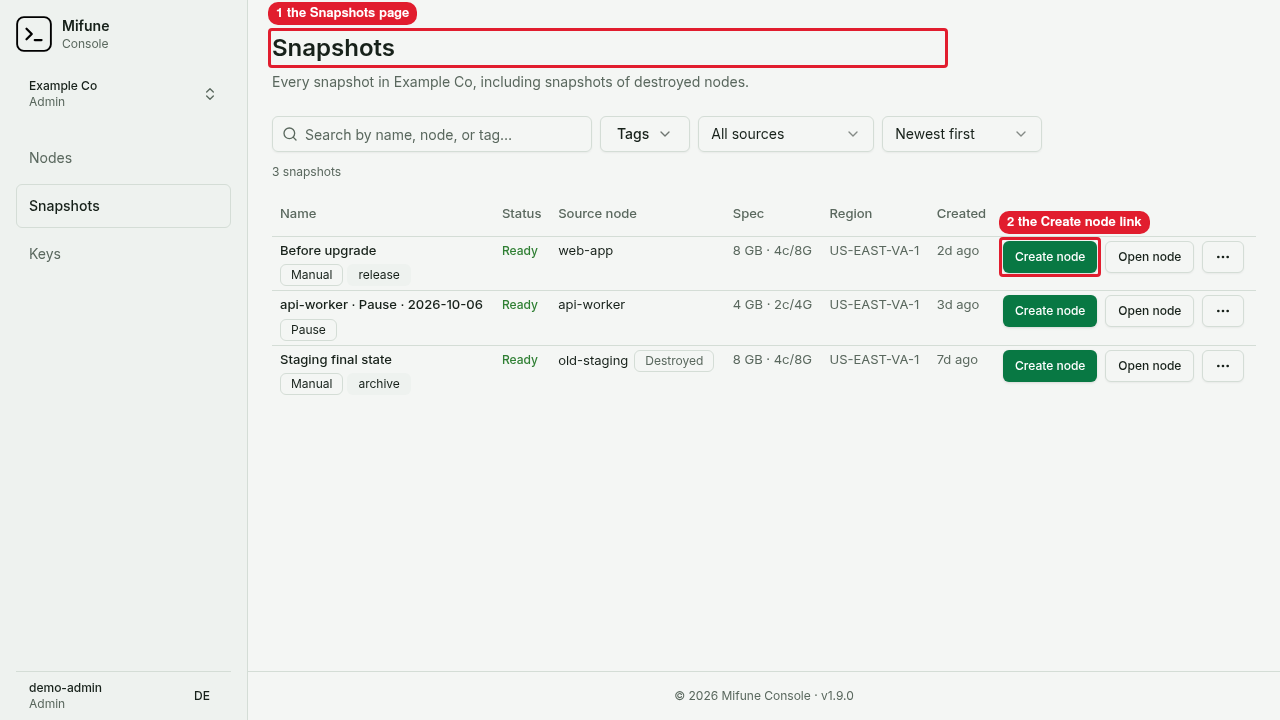1280x720 pixels.
Task: Click the Destroyed badge
Action: coord(674,361)
